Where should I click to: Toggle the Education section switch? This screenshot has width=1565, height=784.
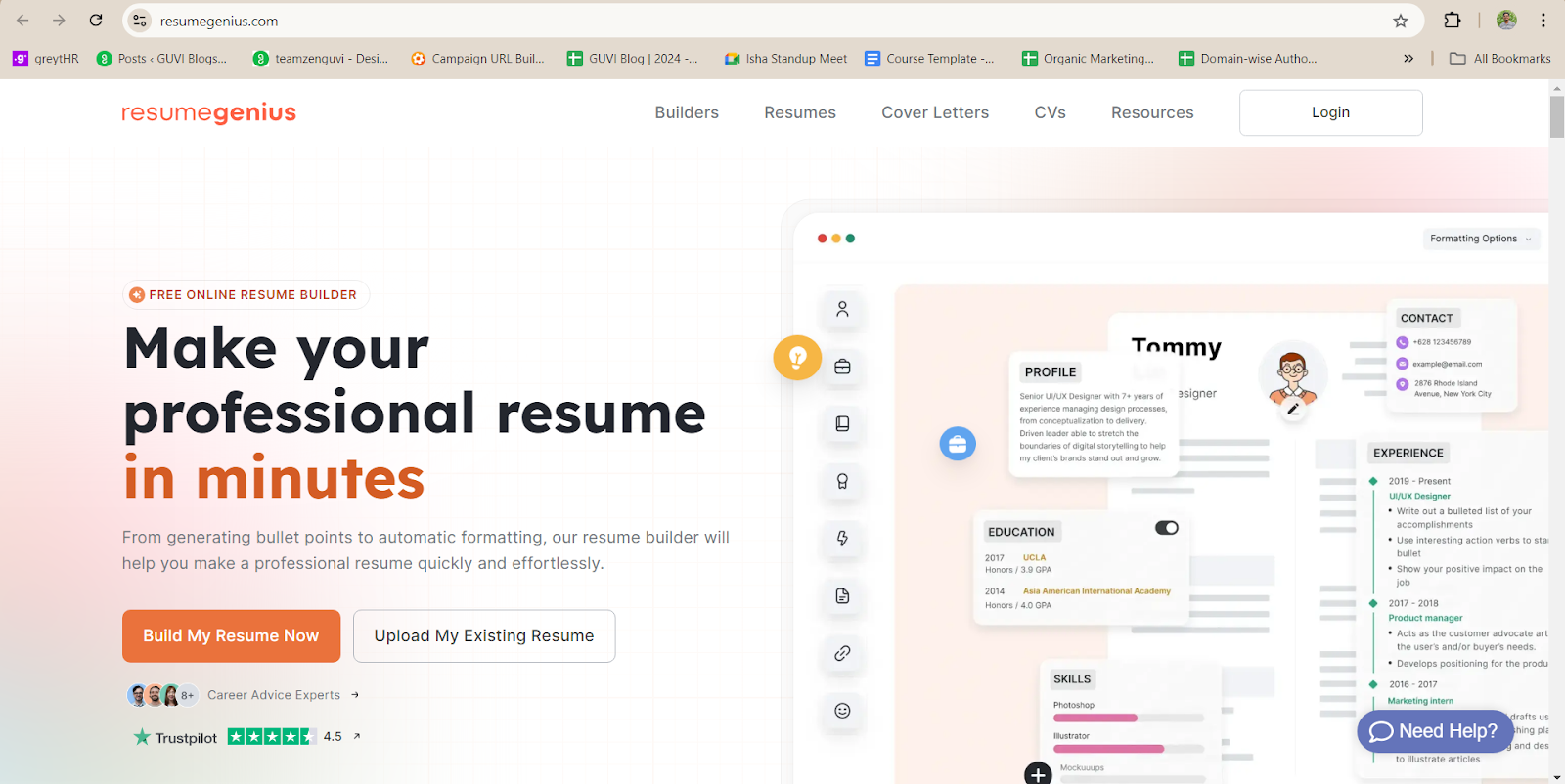pyautogui.click(x=1167, y=528)
